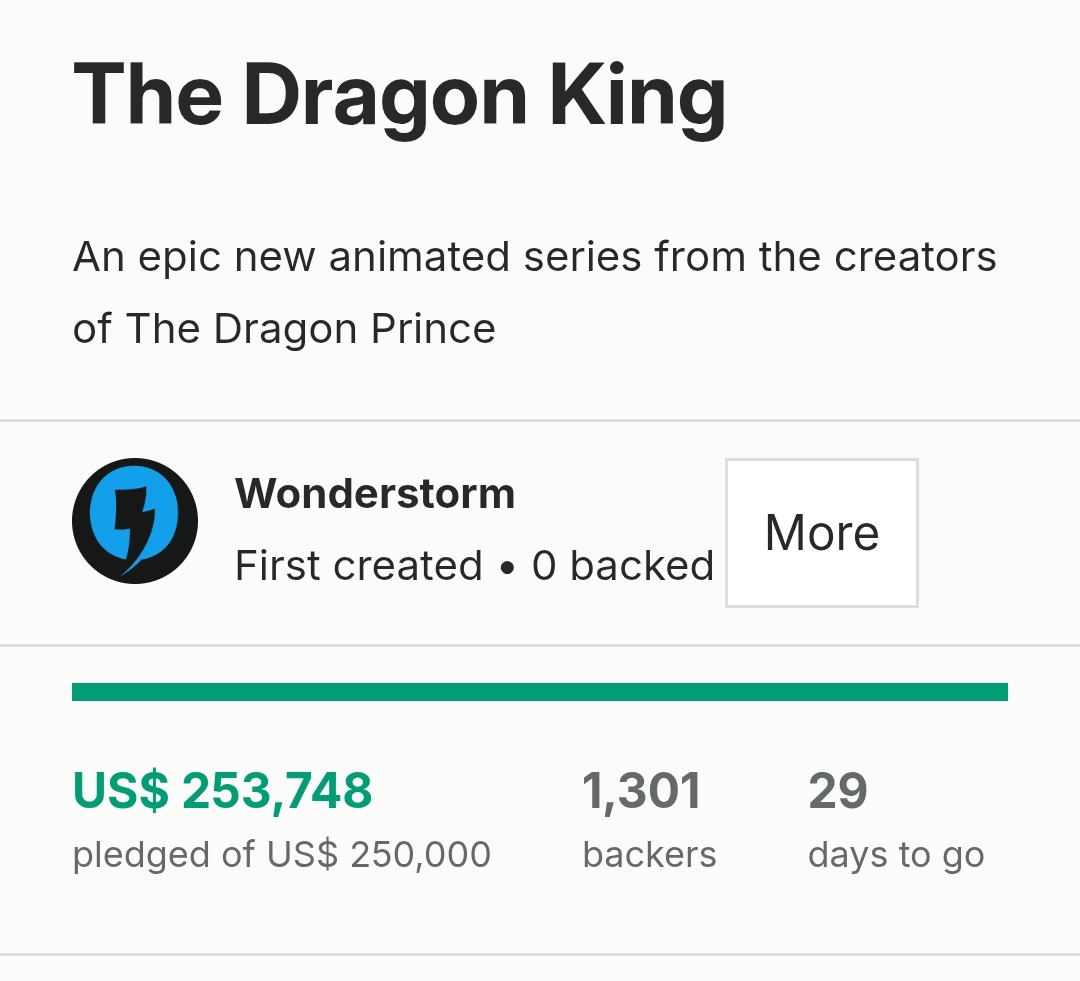Click "The Dragon Prince" in the description

point(310,329)
